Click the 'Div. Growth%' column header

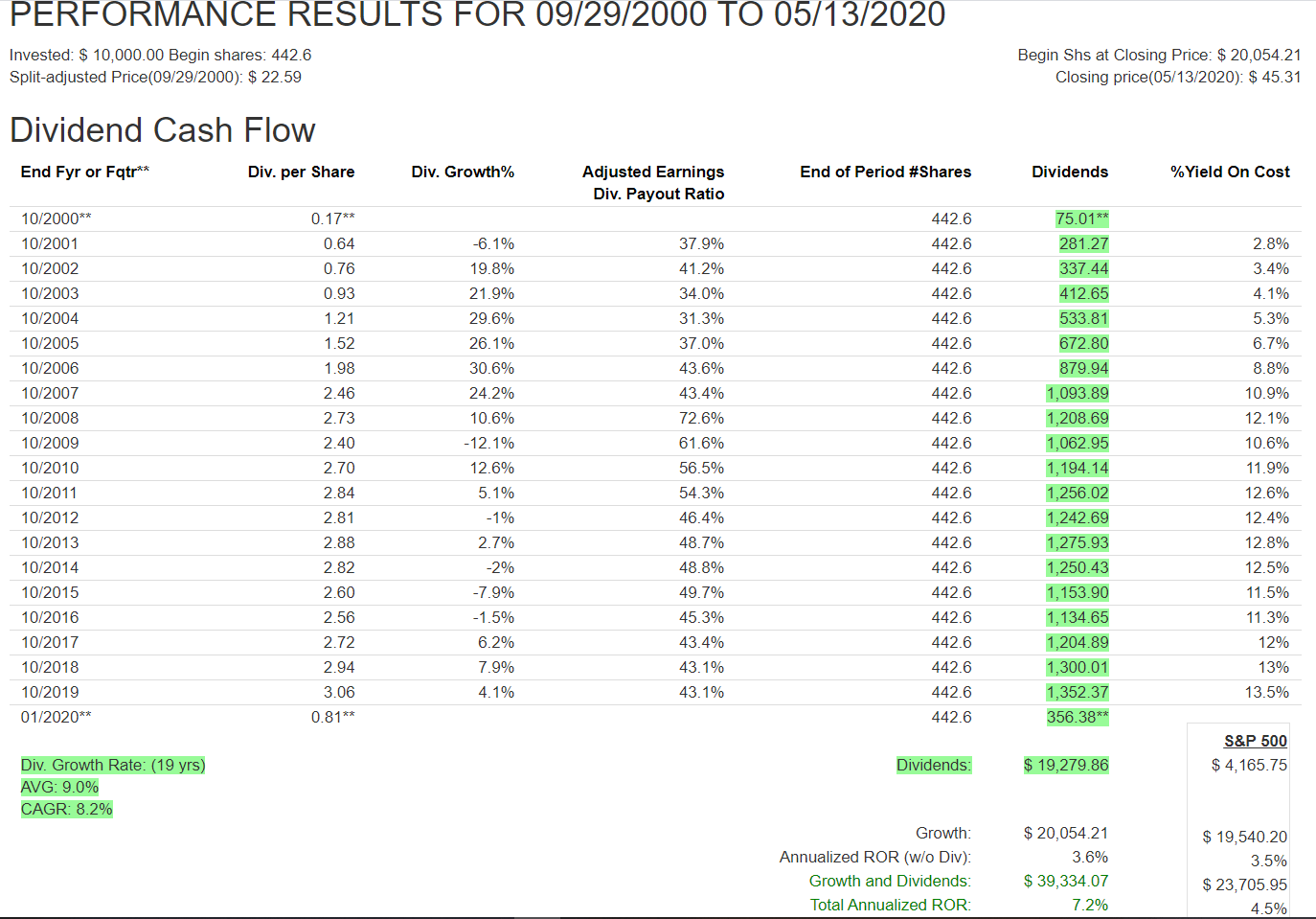463,172
